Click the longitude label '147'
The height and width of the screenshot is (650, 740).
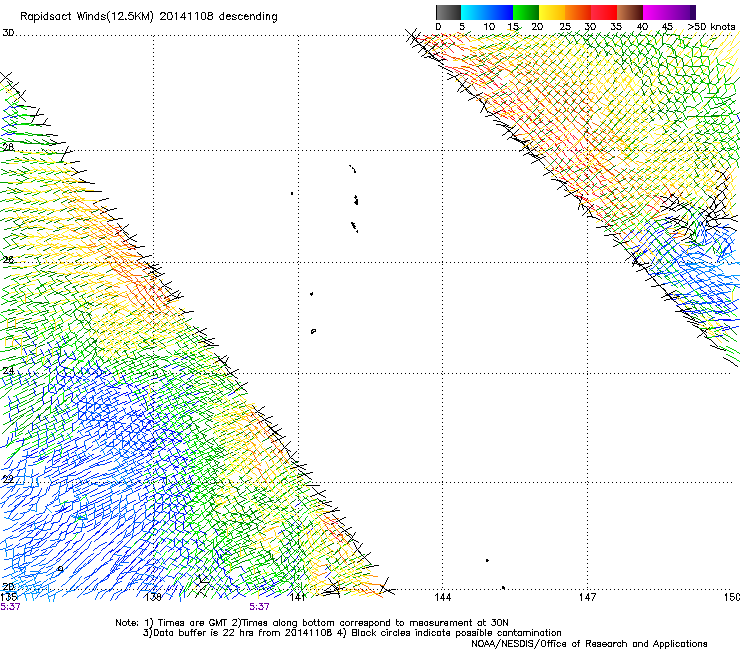click(587, 598)
